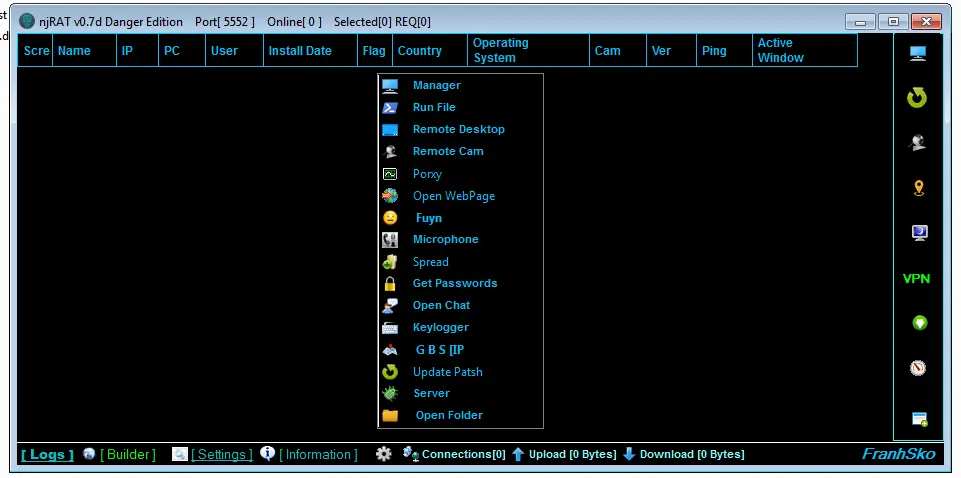This screenshot has width=961, height=478.
Task: Choose Open Chat from context menu
Action: click(x=441, y=305)
